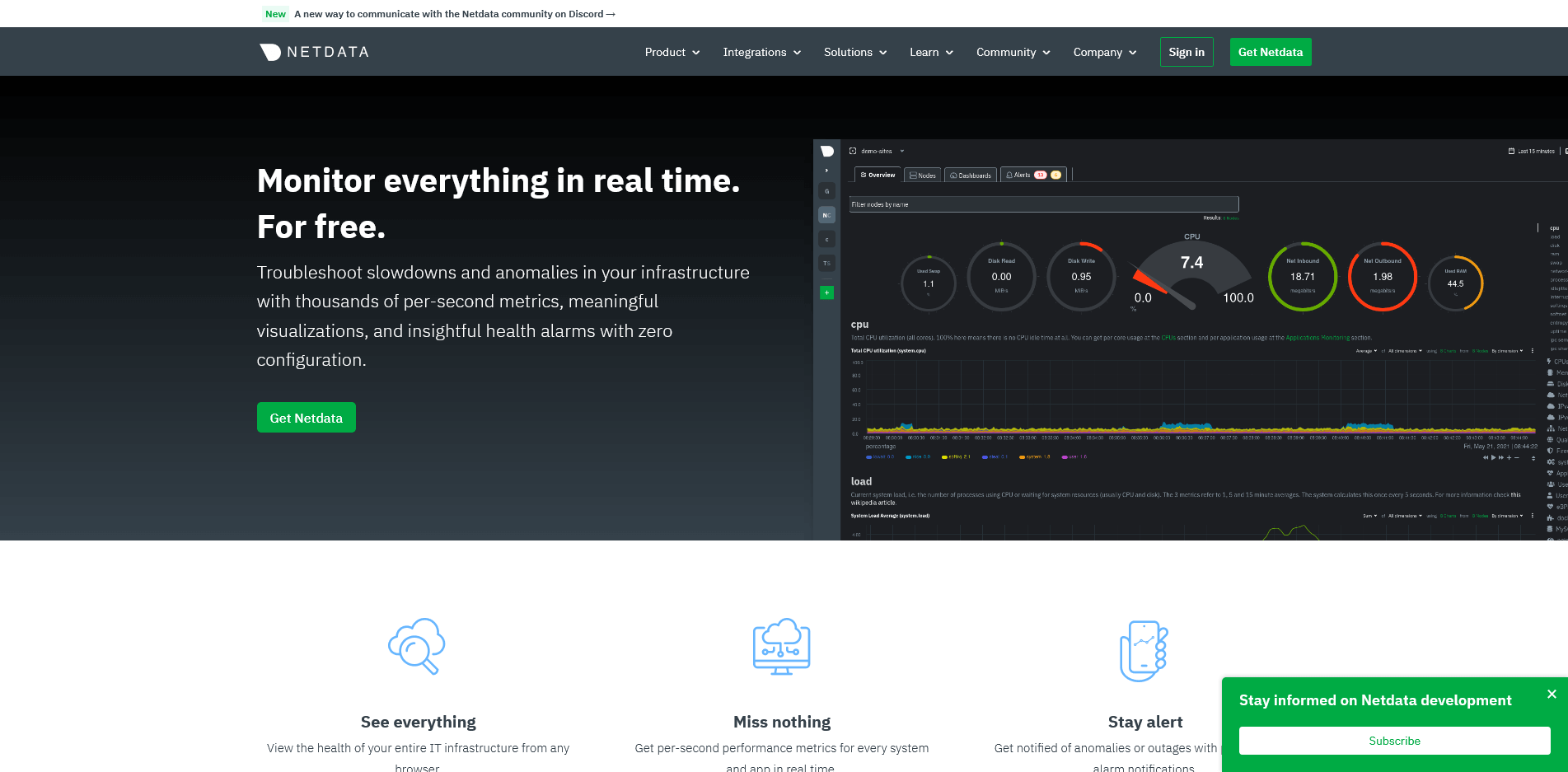1568x772 pixels.
Task: Close the Stay informed subscribe popup
Action: 1552,694
